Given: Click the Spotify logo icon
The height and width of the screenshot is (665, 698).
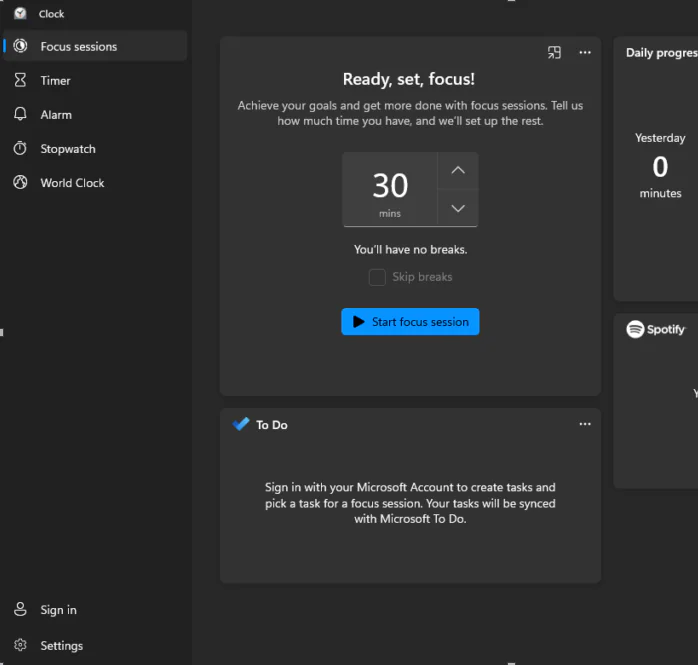Looking at the screenshot, I should click(x=635, y=329).
